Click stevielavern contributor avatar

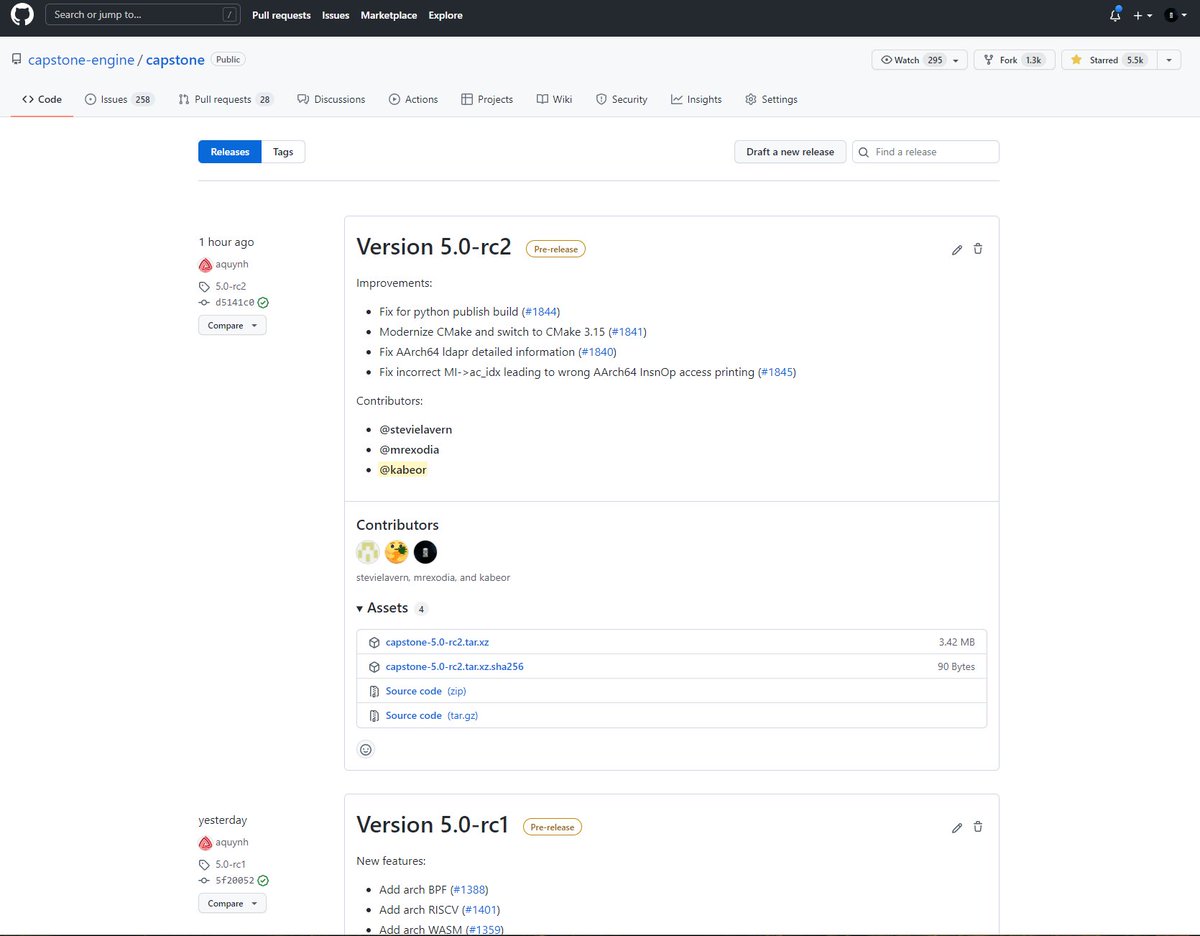[x=368, y=552]
